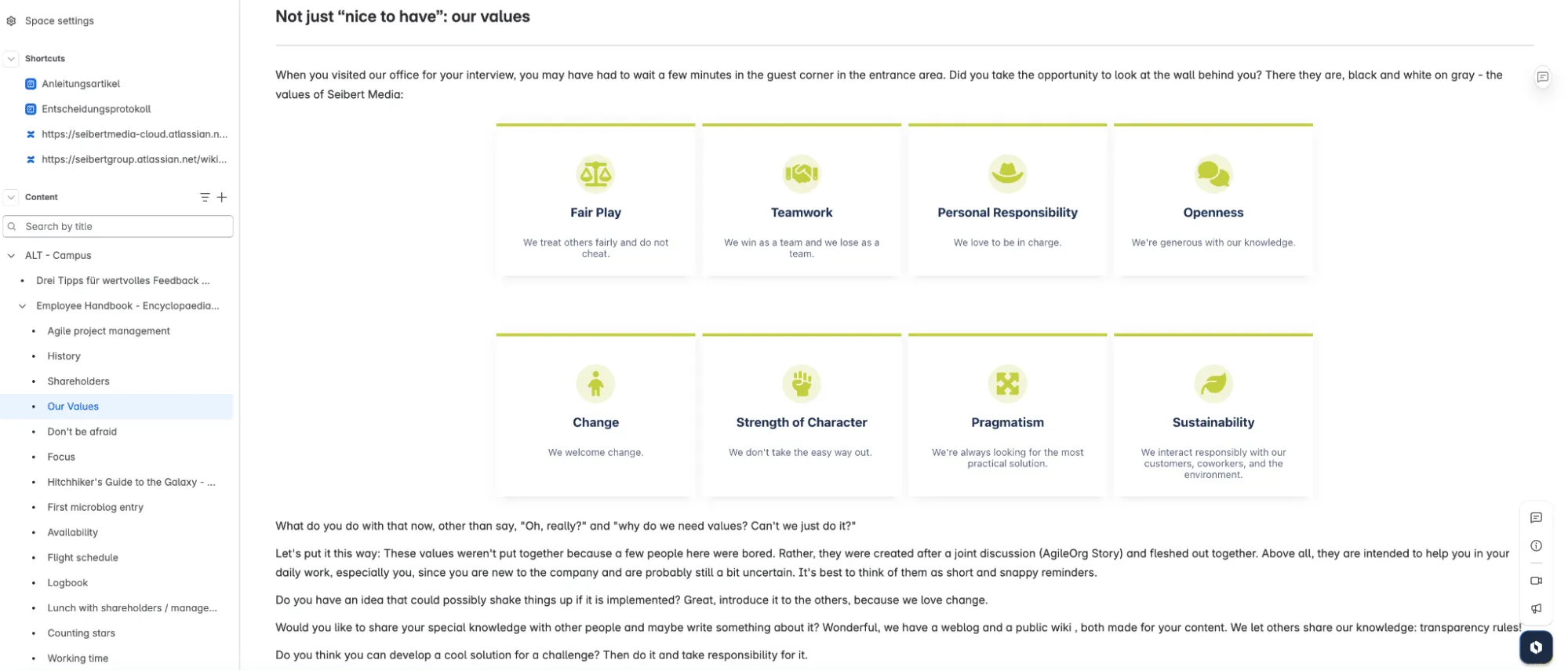Collapse the Shortcuts section
Viewport: 1568px width, 671px height.
click(11, 59)
